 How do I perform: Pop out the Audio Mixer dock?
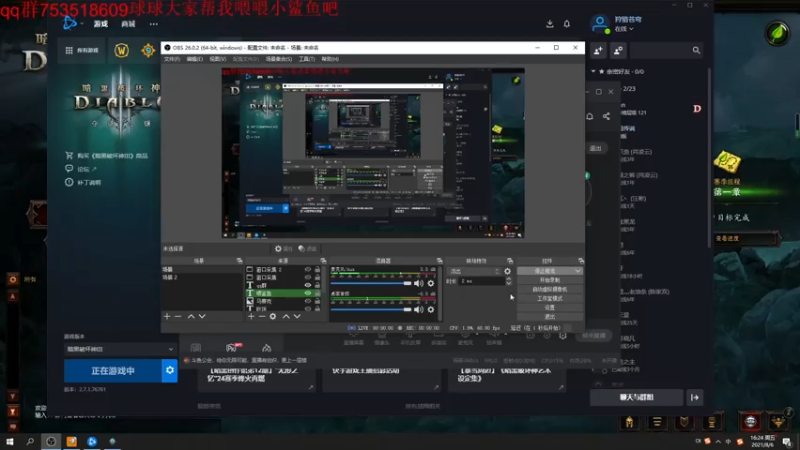click(439, 261)
